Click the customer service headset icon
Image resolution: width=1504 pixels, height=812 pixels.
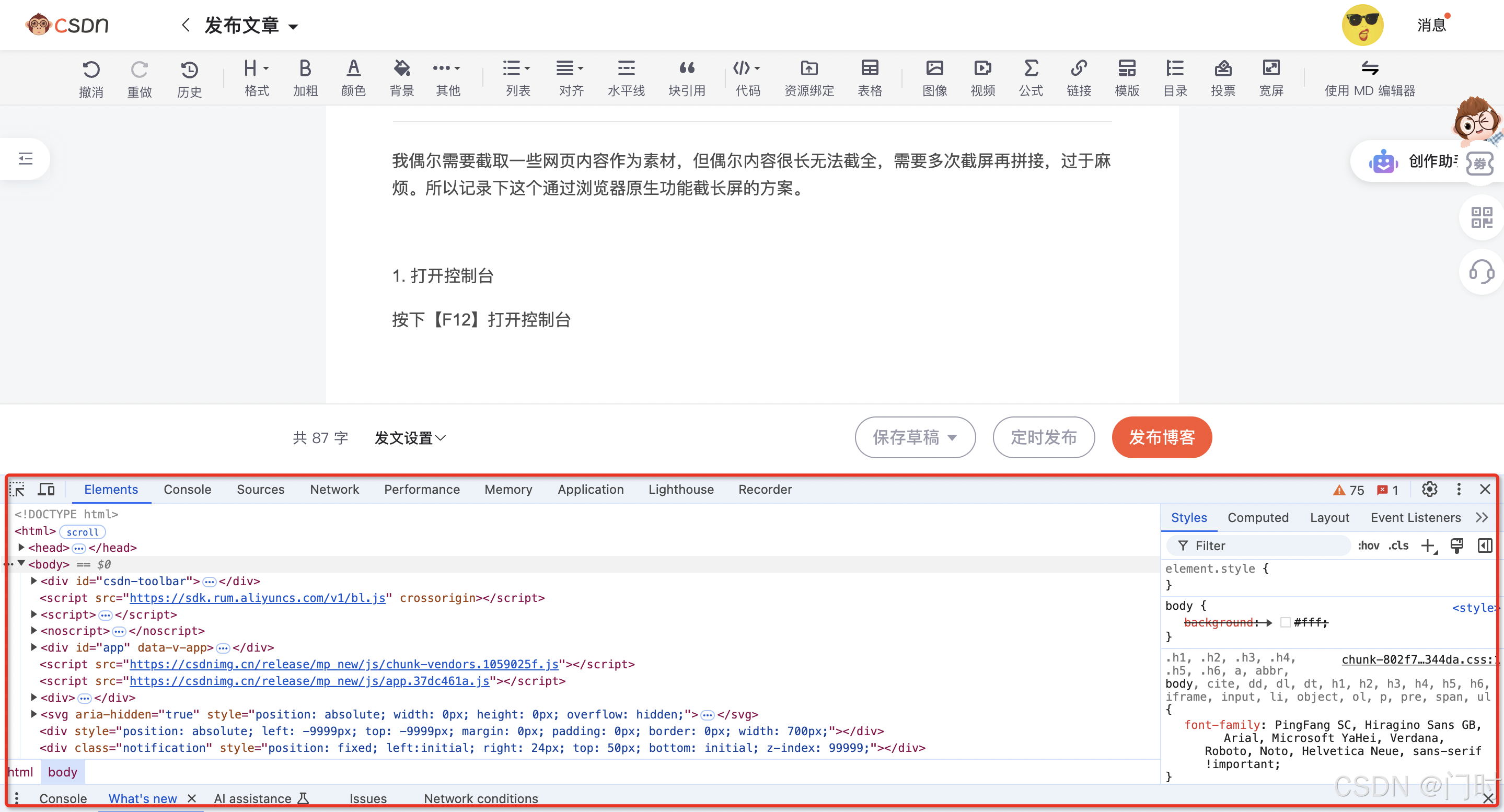1481,271
